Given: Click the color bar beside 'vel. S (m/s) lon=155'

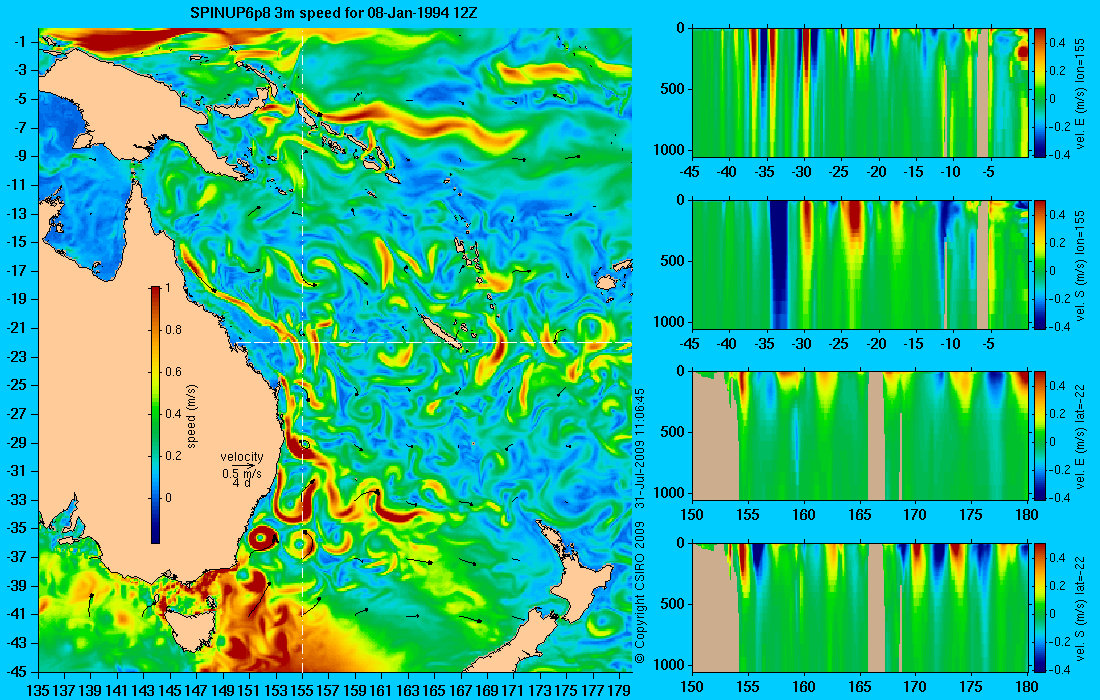Looking at the screenshot, I should click(x=1039, y=264).
